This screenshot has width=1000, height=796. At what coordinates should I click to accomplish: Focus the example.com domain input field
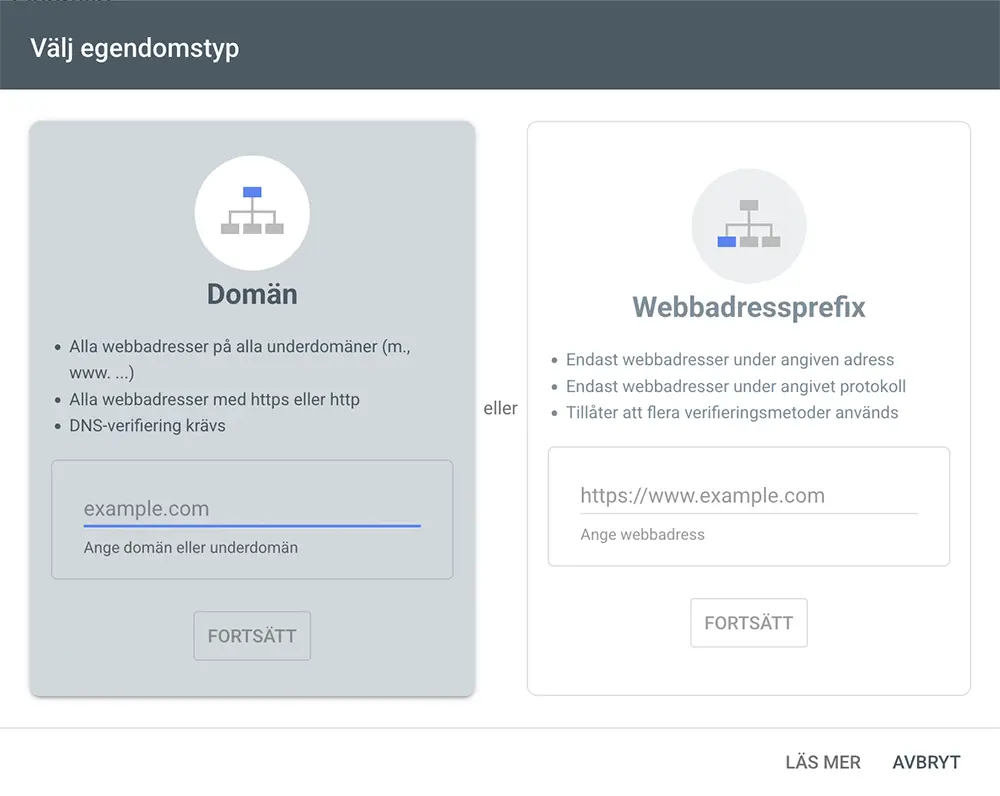click(x=252, y=509)
